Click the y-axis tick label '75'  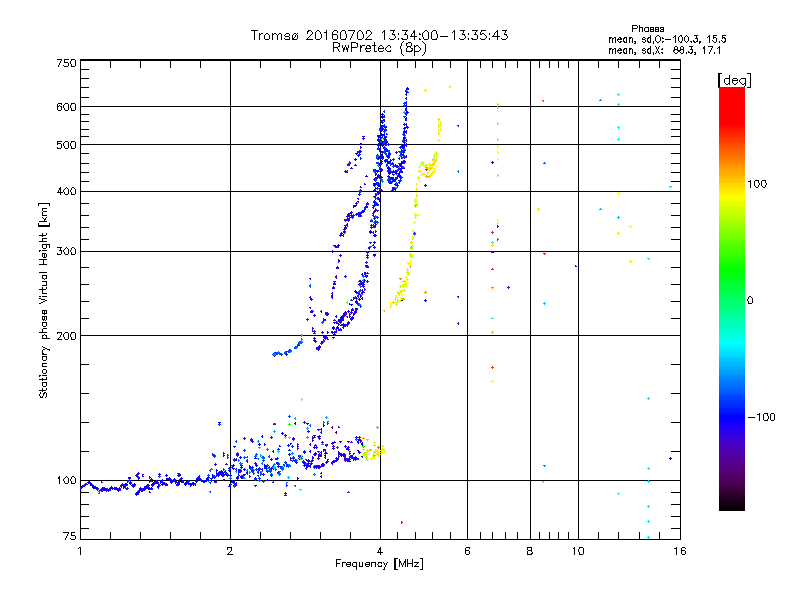[70, 536]
